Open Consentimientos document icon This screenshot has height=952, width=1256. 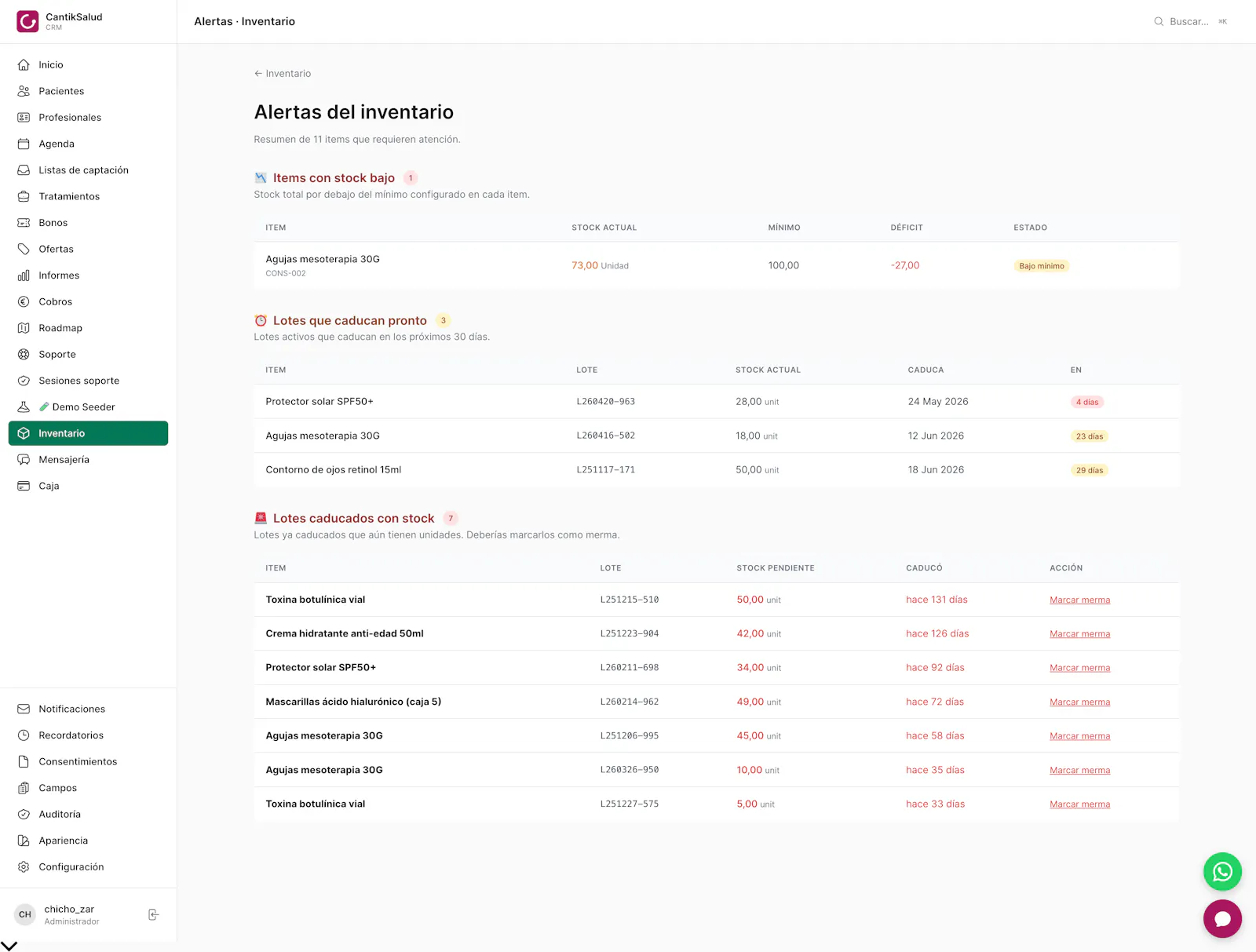pos(24,761)
